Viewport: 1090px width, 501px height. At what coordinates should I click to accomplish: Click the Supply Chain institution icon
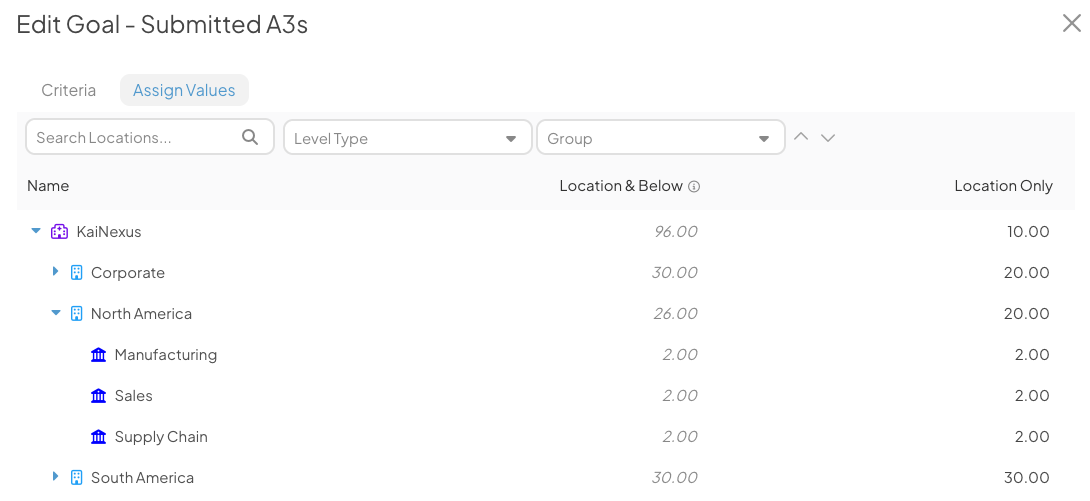[x=99, y=437]
